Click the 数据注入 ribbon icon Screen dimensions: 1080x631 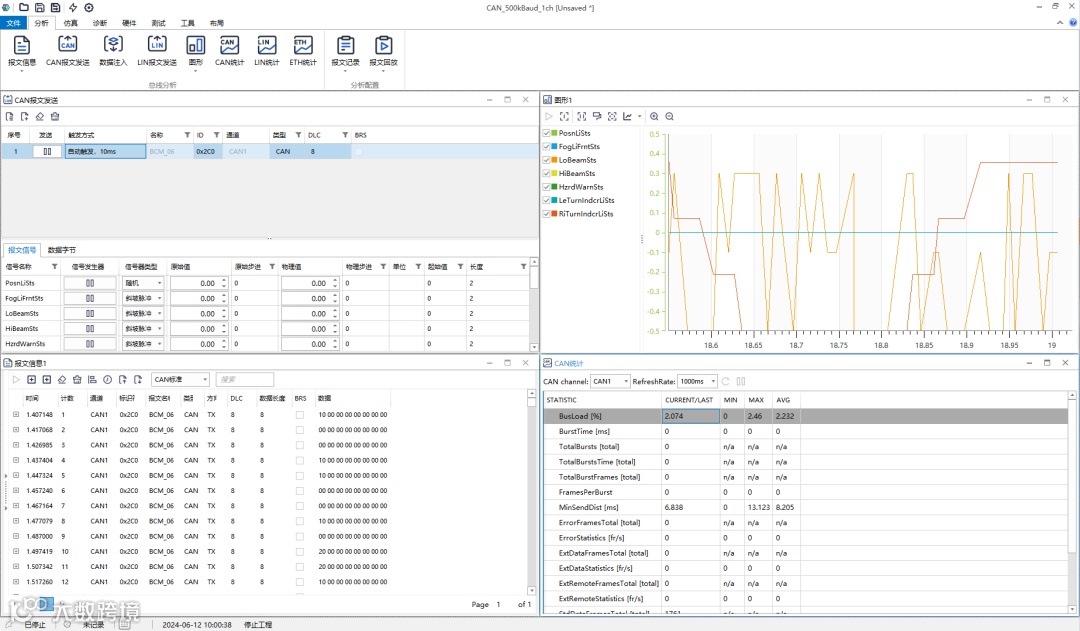pyautogui.click(x=113, y=46)
